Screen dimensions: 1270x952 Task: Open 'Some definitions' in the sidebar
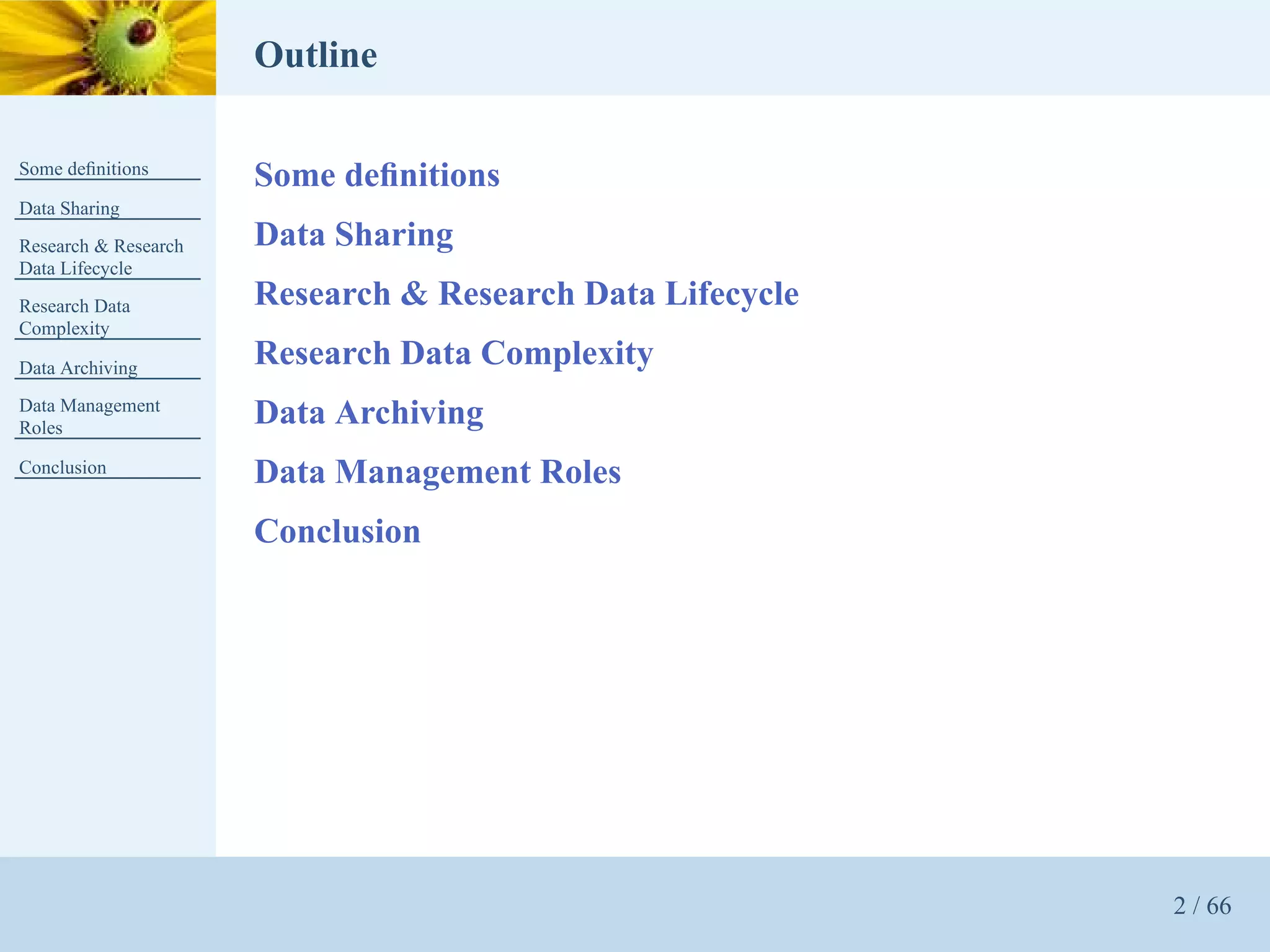(x=84, y=169)
